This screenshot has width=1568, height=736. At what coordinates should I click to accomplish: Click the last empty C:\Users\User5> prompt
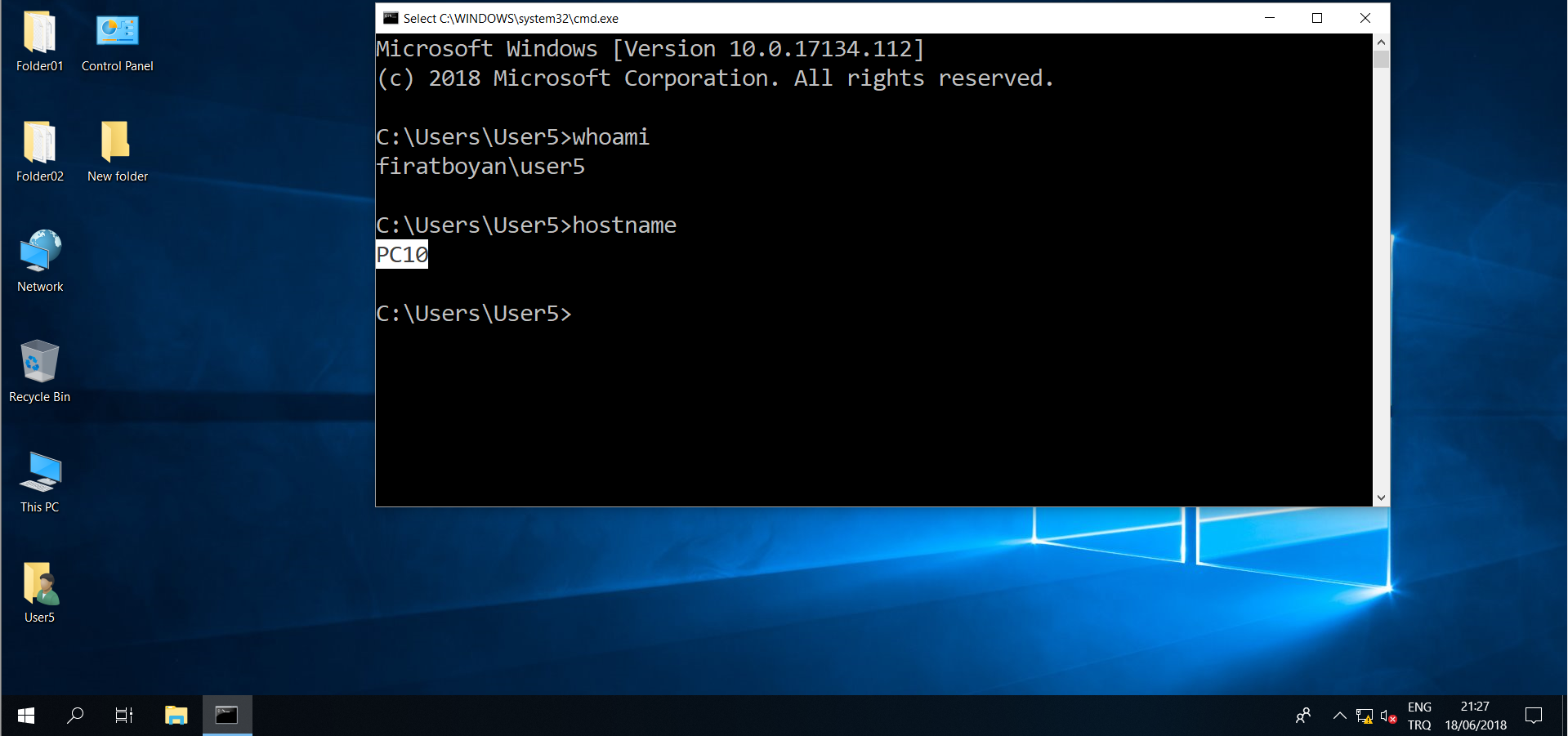pos(474,314)
